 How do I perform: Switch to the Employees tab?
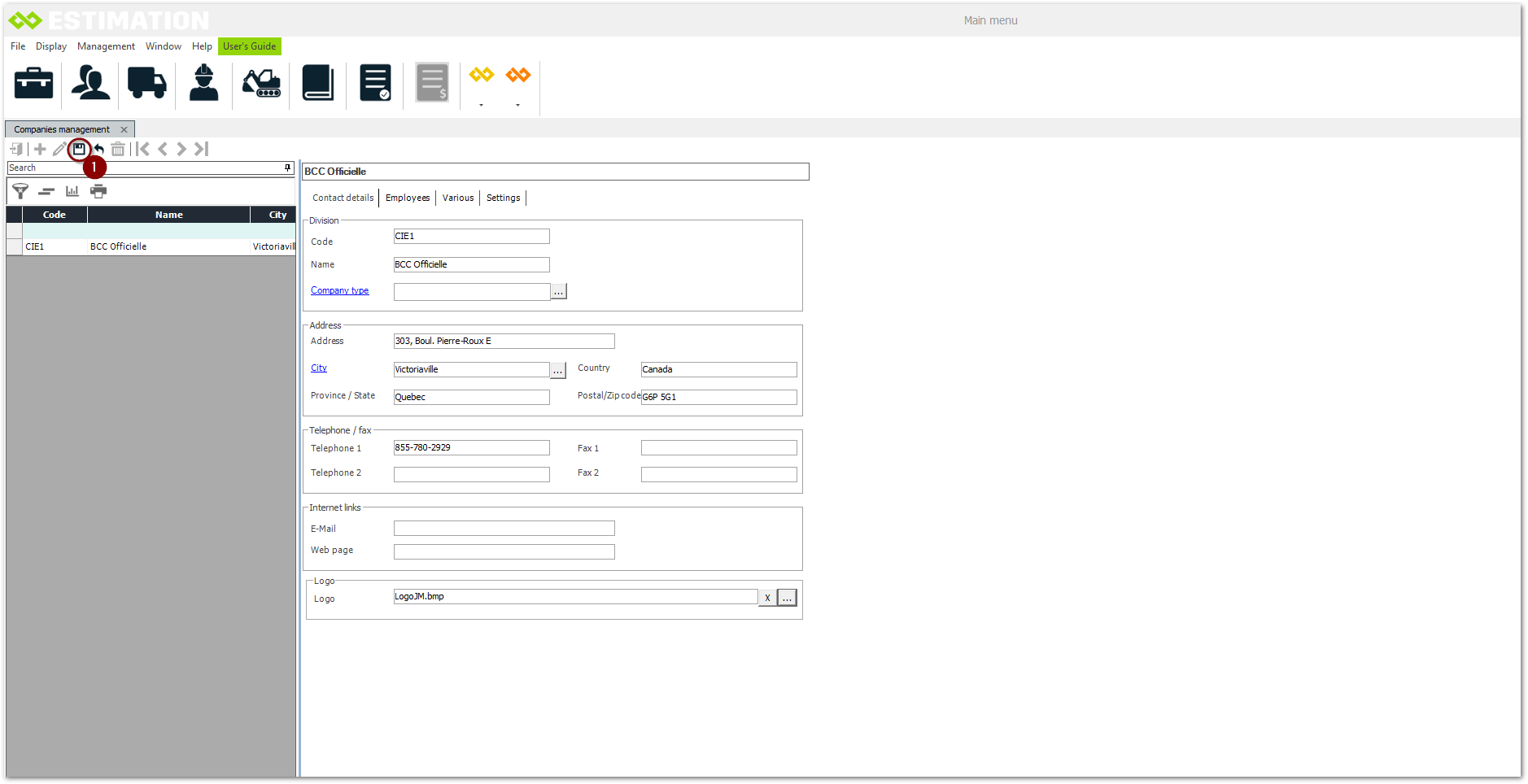click(x=407, y=198)
